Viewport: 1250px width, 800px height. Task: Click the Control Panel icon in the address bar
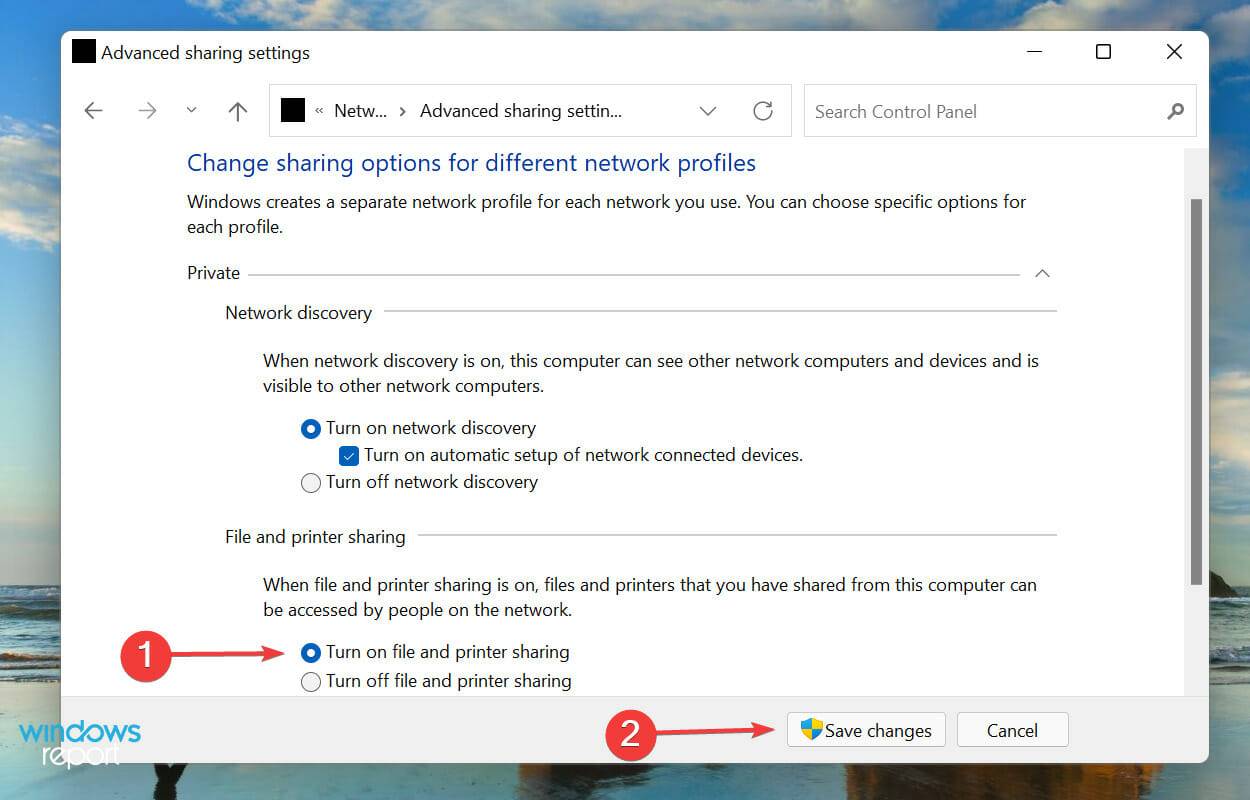292,110
